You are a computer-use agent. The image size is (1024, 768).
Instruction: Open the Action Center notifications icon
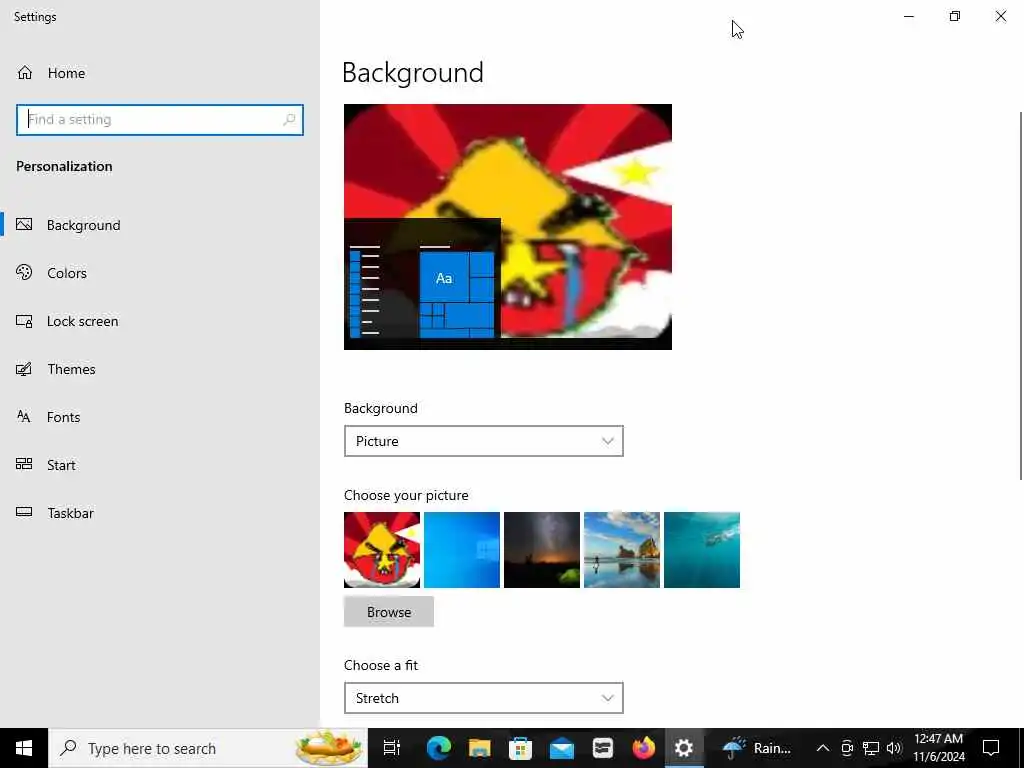point(991,748)
